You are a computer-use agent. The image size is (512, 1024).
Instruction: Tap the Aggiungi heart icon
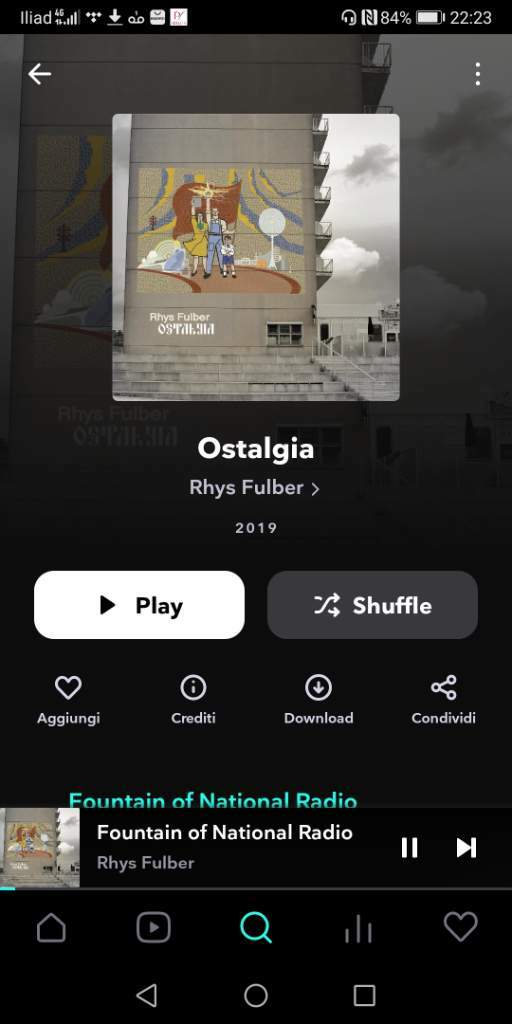click(x=68, y=688)
